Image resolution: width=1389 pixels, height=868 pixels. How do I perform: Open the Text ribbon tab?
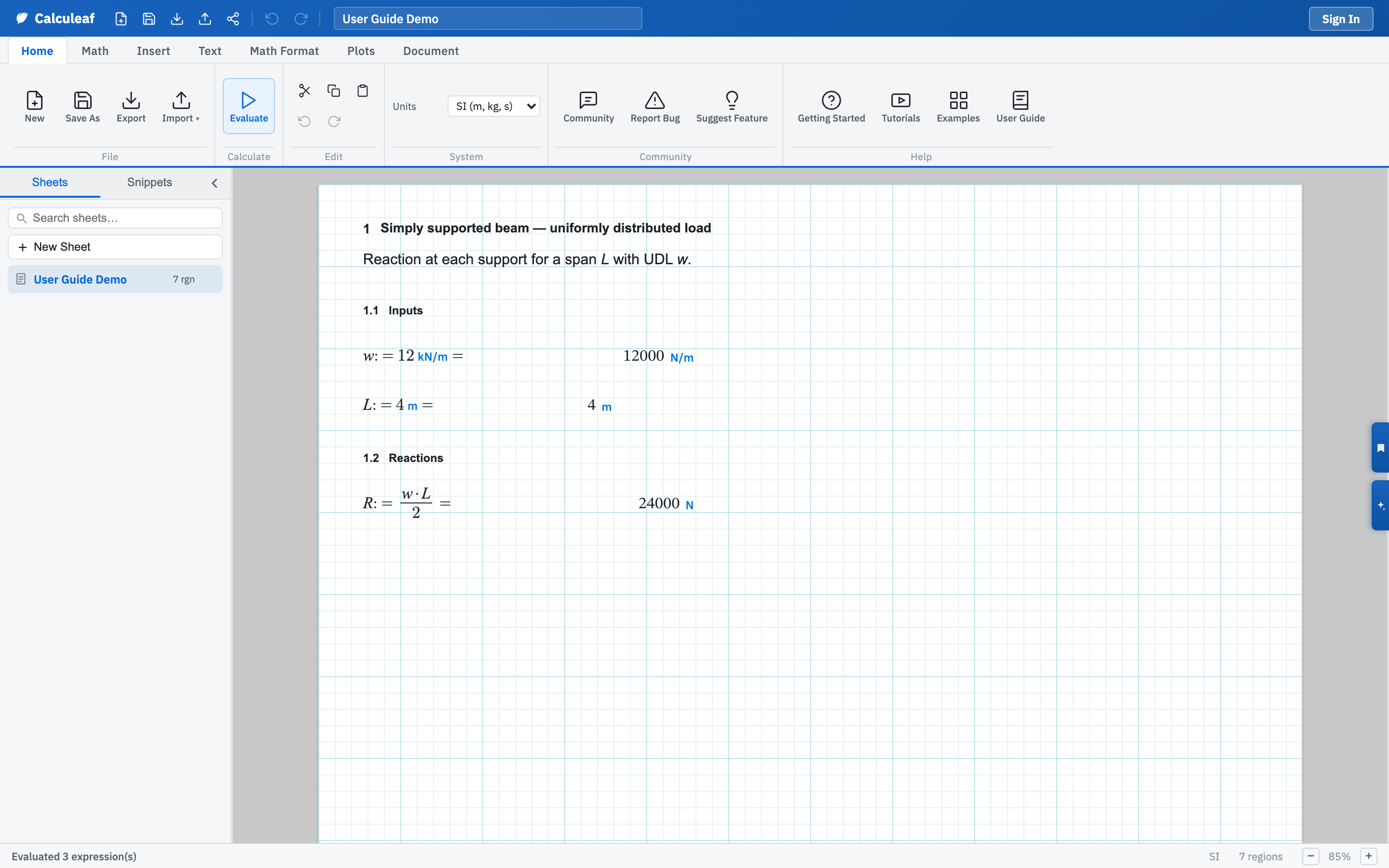209,51
